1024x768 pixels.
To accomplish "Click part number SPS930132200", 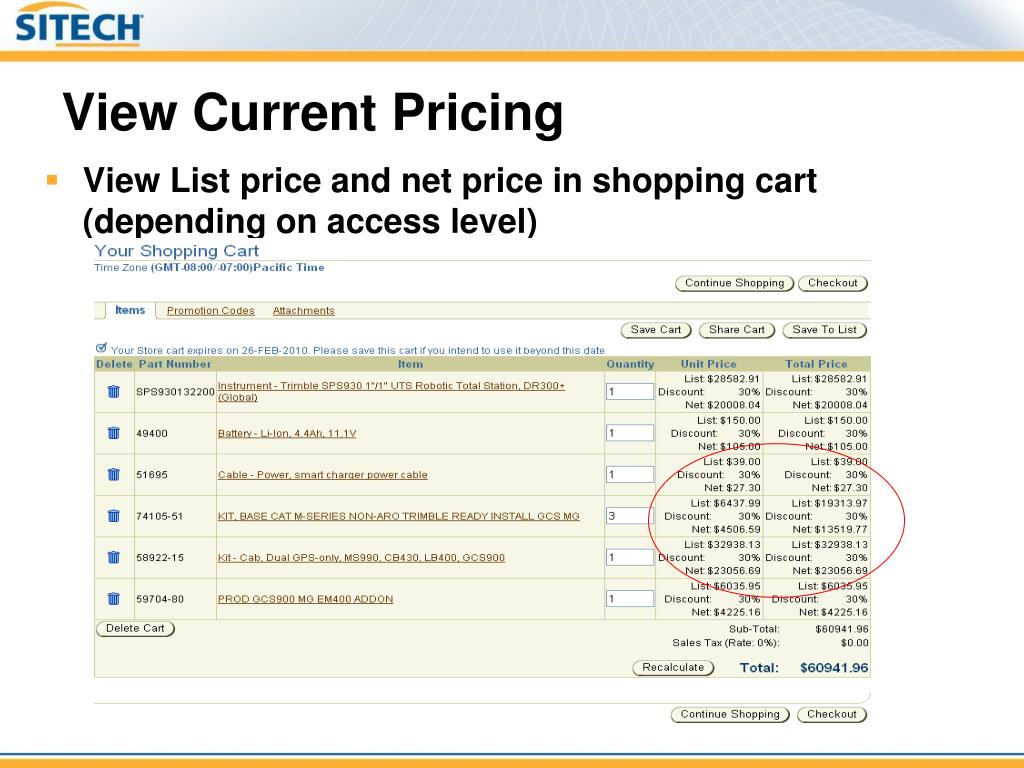I will [x=175, y=392].
